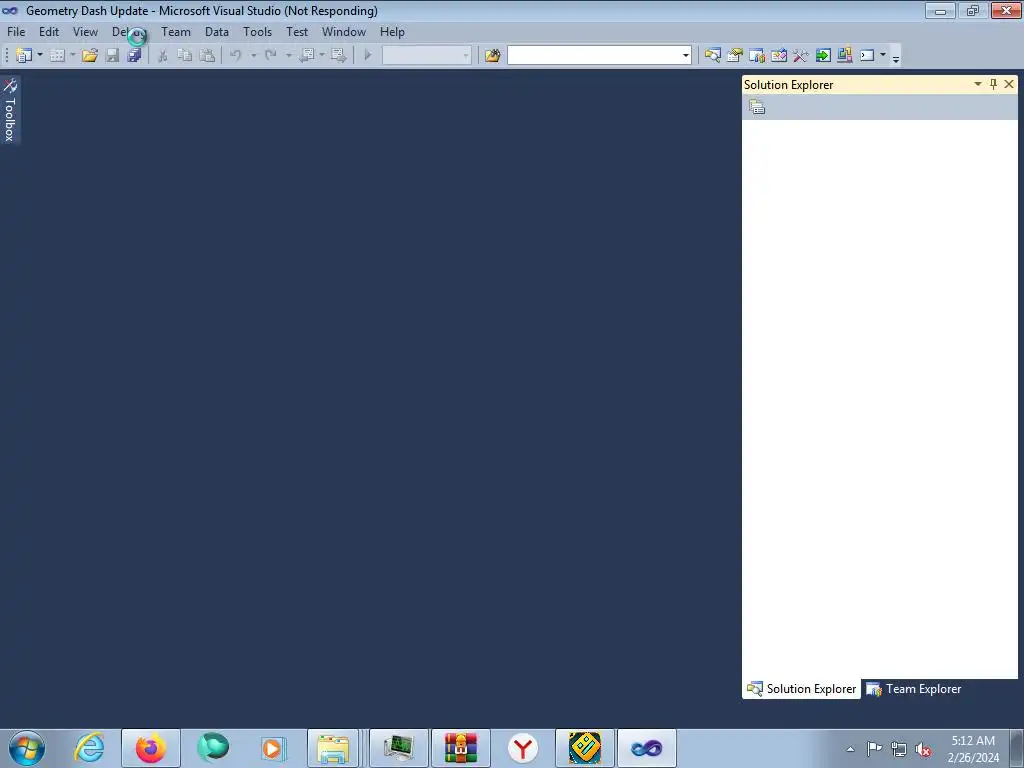The width and height of the screenshot is (1024, 768).
Task: Click the Open File folder icon
Action: [x=90, y=56]
